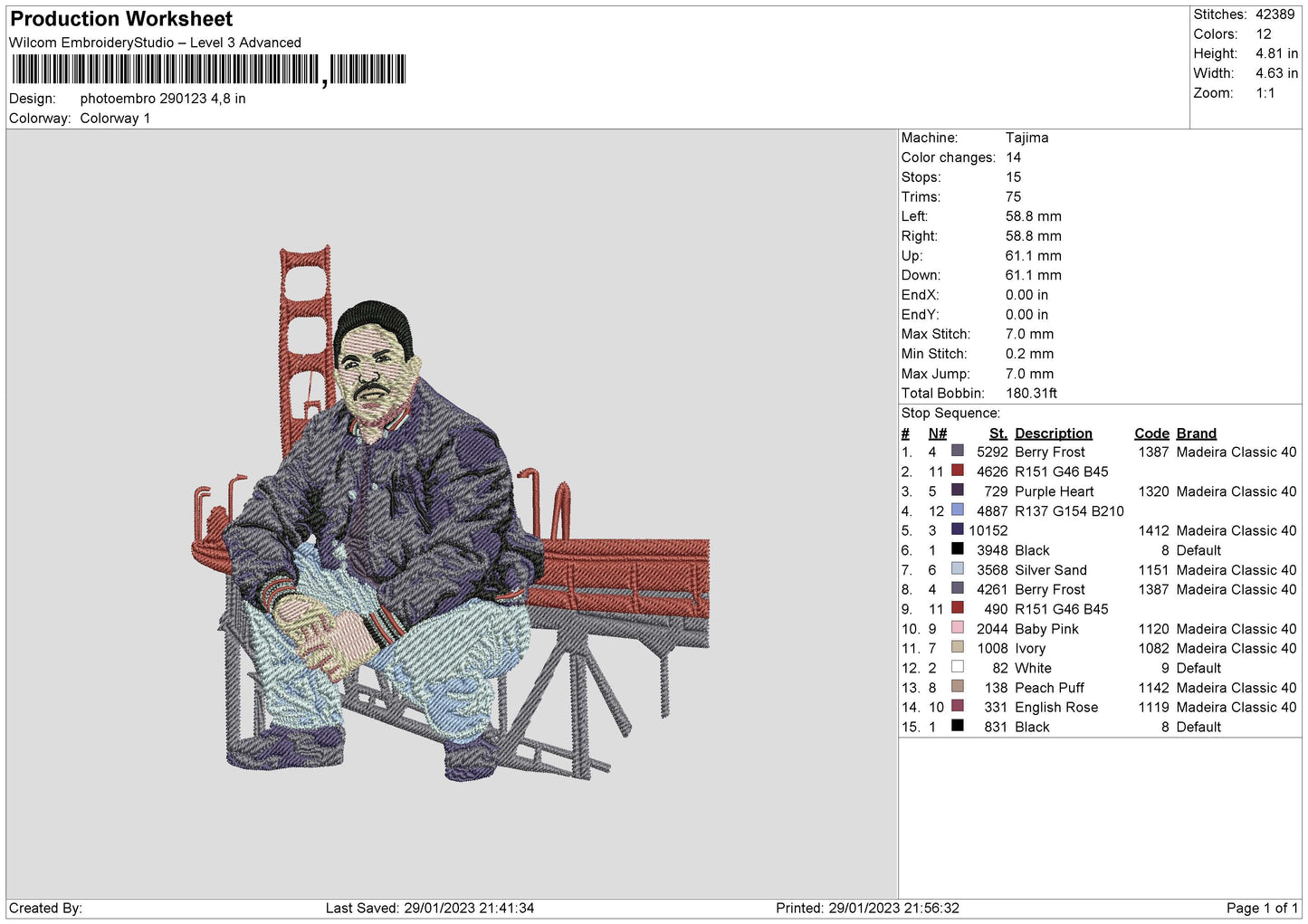Click the Baby Pink color swatch
Image resolution: width=1308 pixels, height=924 pixels.
957,627
